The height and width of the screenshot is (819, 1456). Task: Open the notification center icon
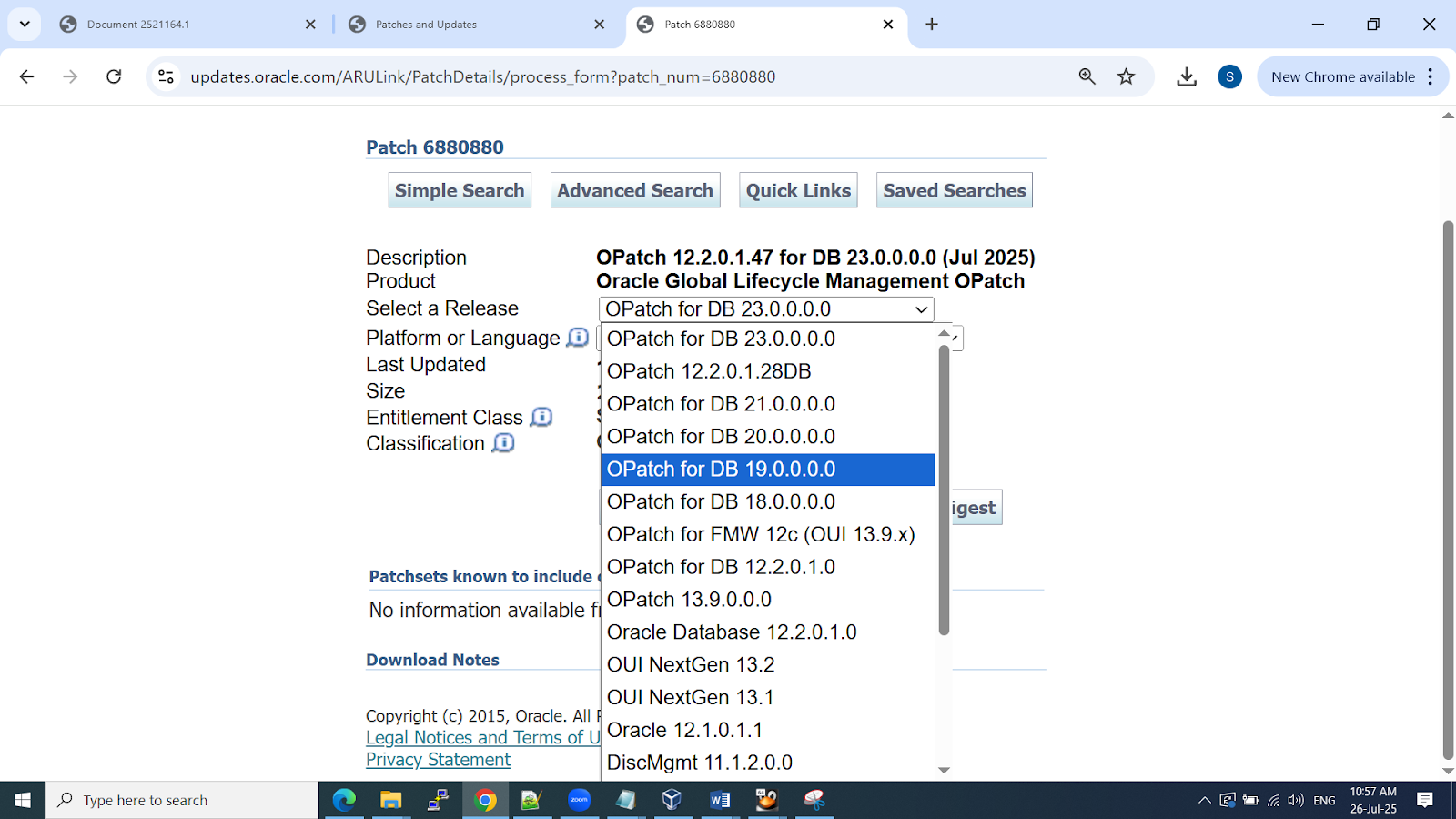(x=1425, y=800)
